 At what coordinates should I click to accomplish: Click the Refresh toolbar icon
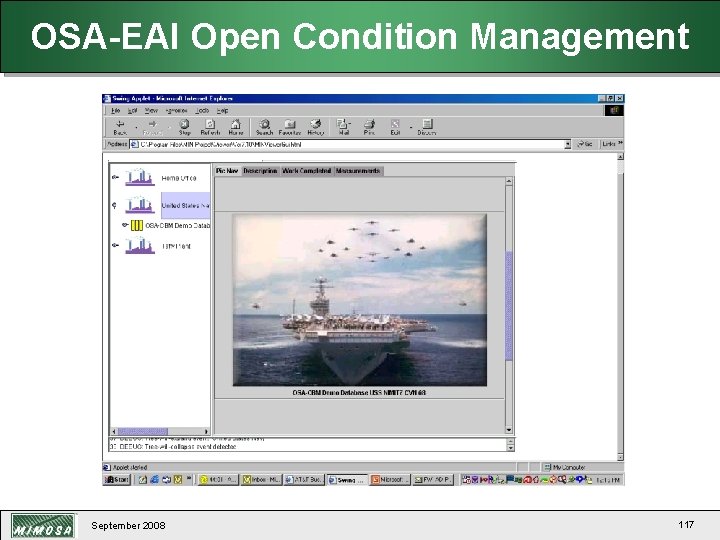tap(210, 124)
